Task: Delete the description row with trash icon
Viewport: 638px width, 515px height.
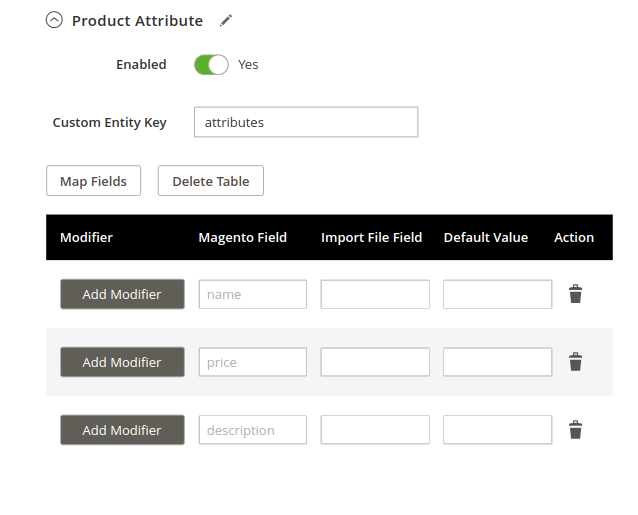Action: pos(575,430)
